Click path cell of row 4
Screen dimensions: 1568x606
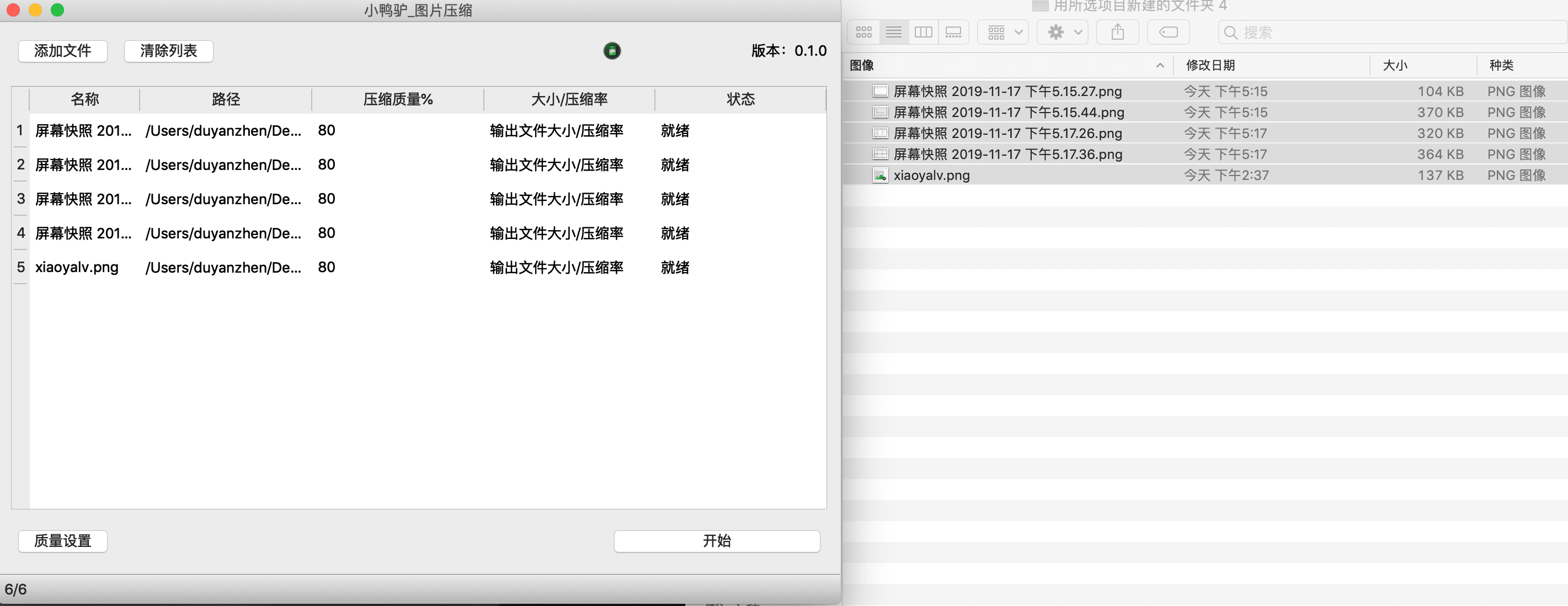pos(226,233)
